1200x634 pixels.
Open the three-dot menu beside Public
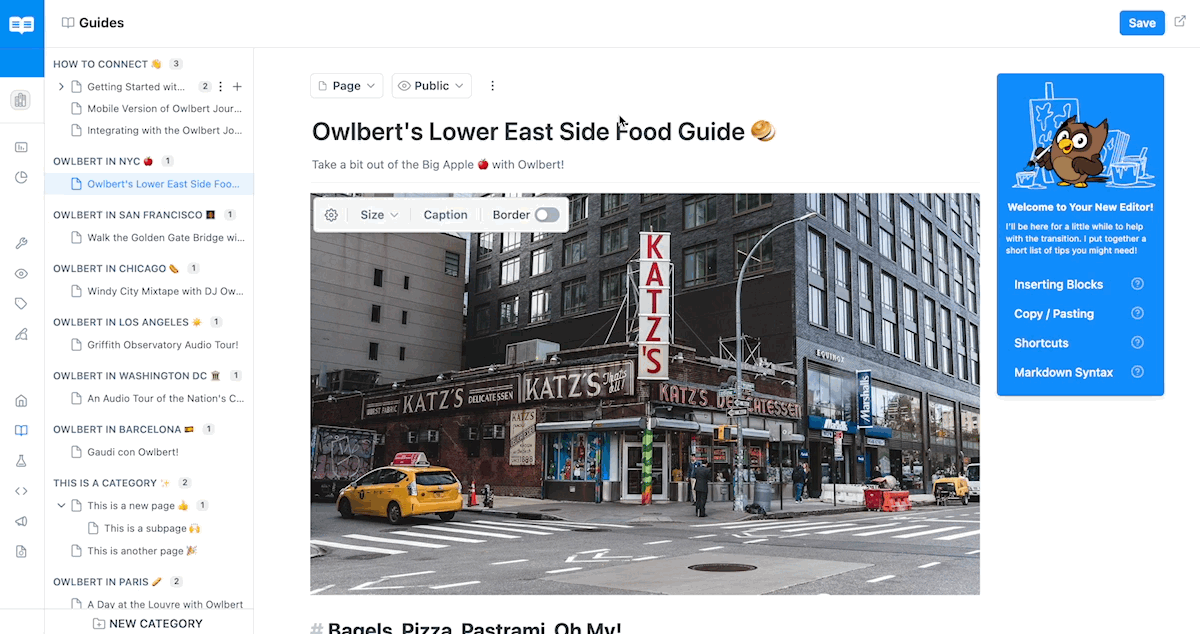(x=492, y=86)
